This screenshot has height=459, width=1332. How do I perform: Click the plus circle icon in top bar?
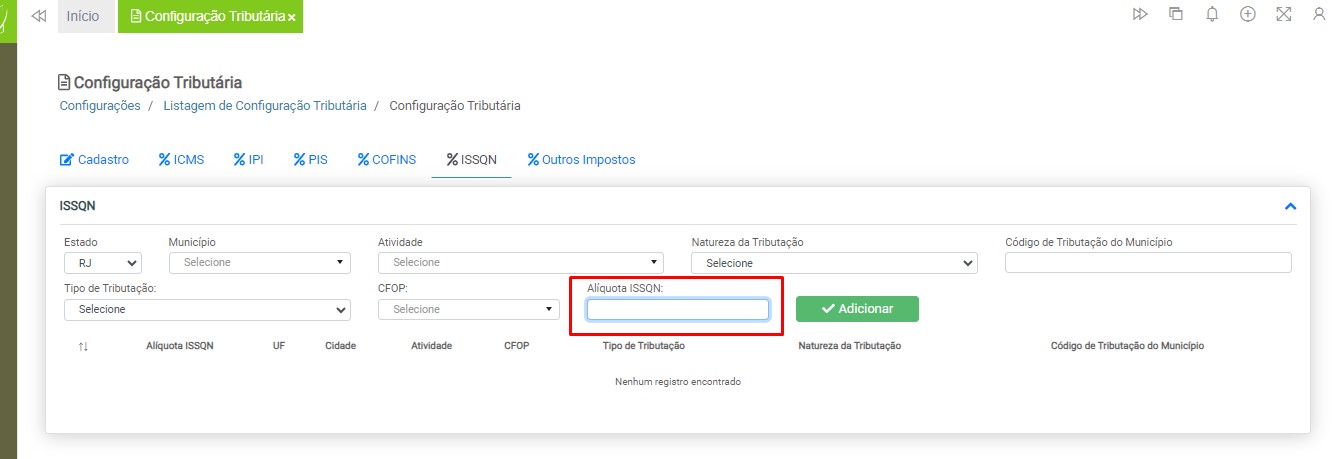pos(1247,14)
